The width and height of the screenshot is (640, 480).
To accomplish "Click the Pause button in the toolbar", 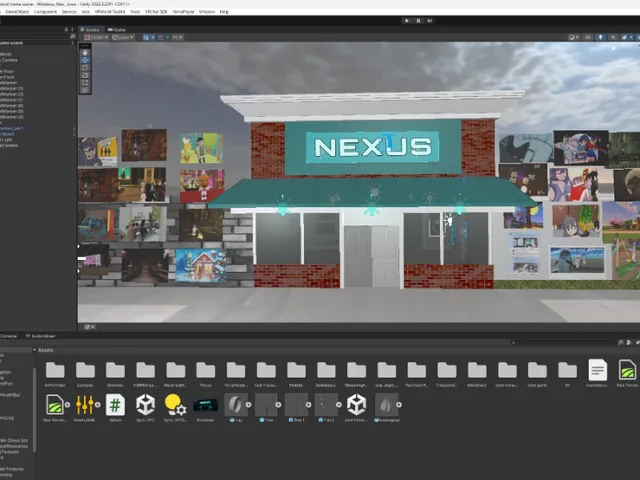I will point(418,21).
